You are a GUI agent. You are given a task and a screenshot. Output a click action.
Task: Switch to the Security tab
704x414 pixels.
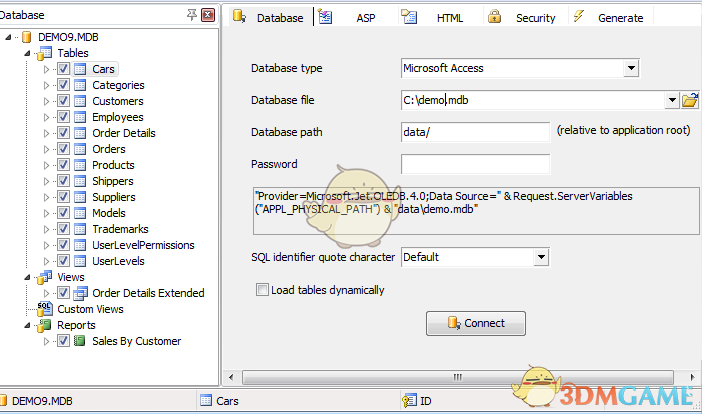[525, 18]
